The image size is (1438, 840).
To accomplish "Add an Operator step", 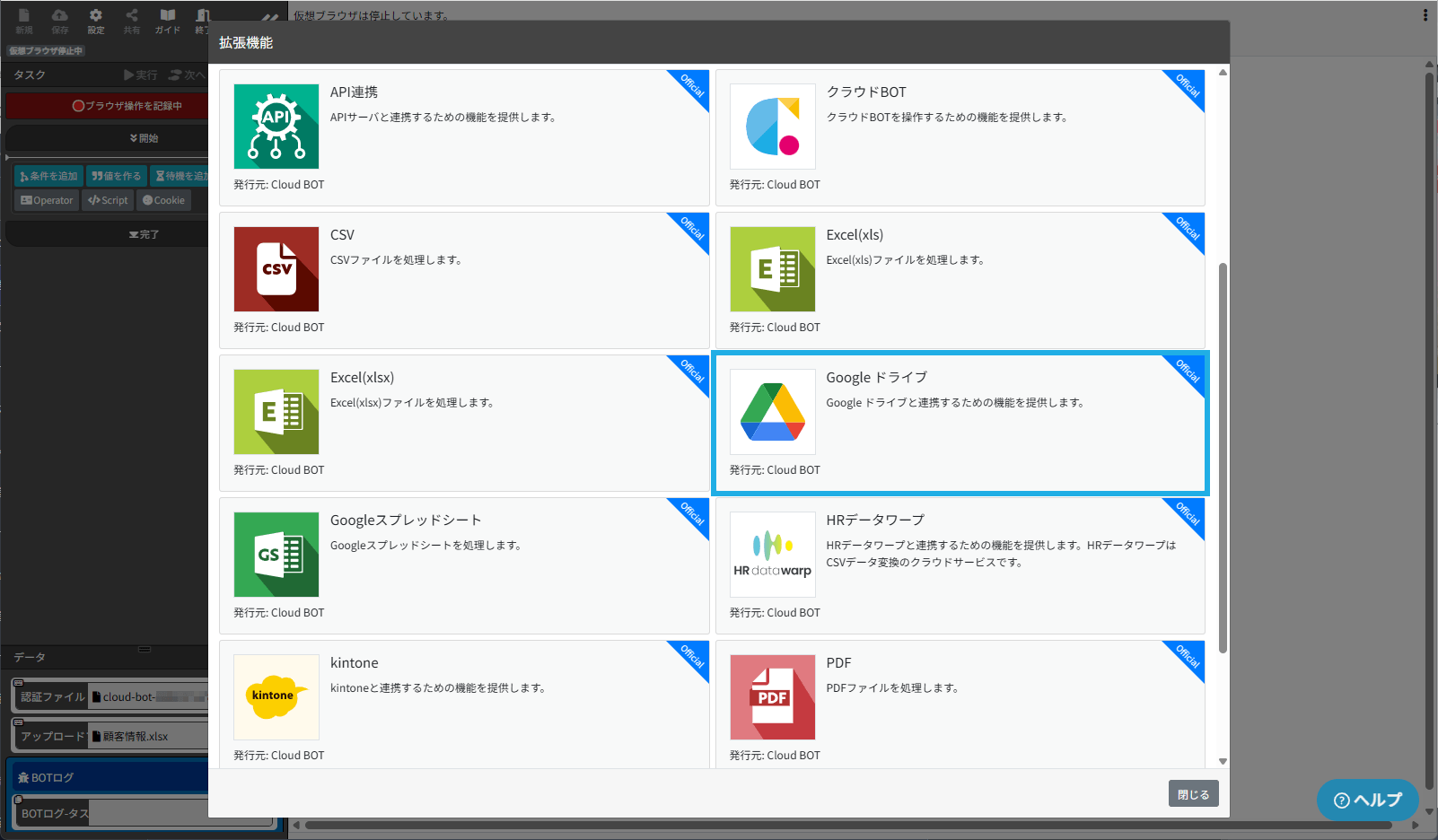I will point(47,200).
